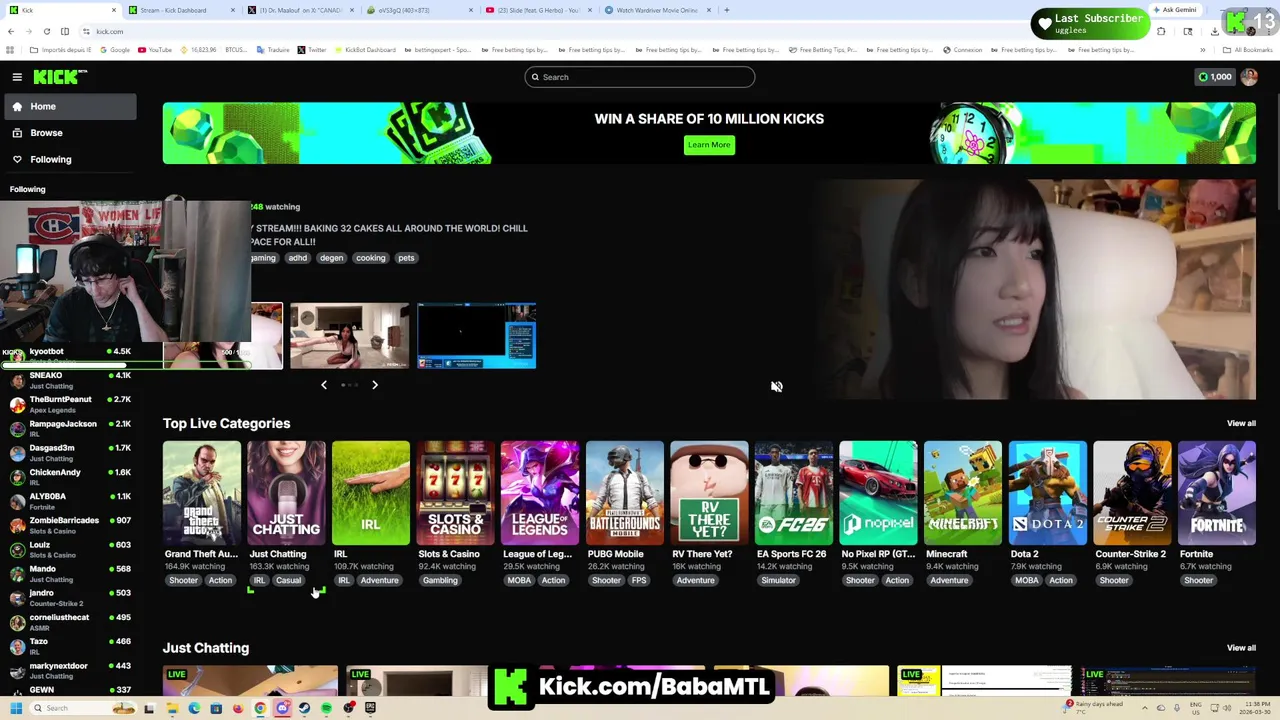Viewport: 1280px width, 720px height.
Task: Open Dota 2 category card
Action: 1047,493
